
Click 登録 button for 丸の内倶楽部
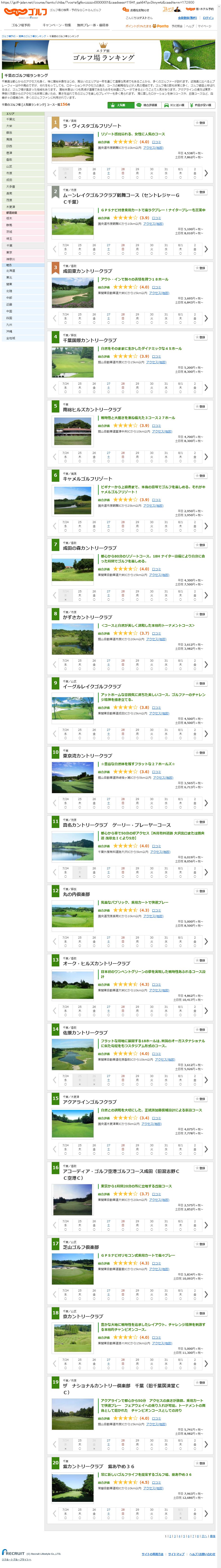pos(201,891)
